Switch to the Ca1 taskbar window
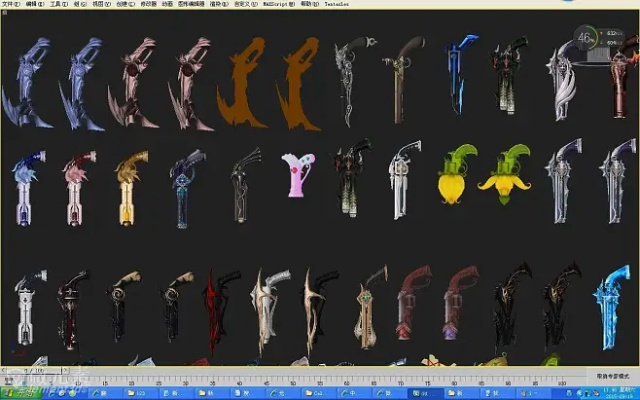This screenshot has width=640, height=400. point(316,392)
